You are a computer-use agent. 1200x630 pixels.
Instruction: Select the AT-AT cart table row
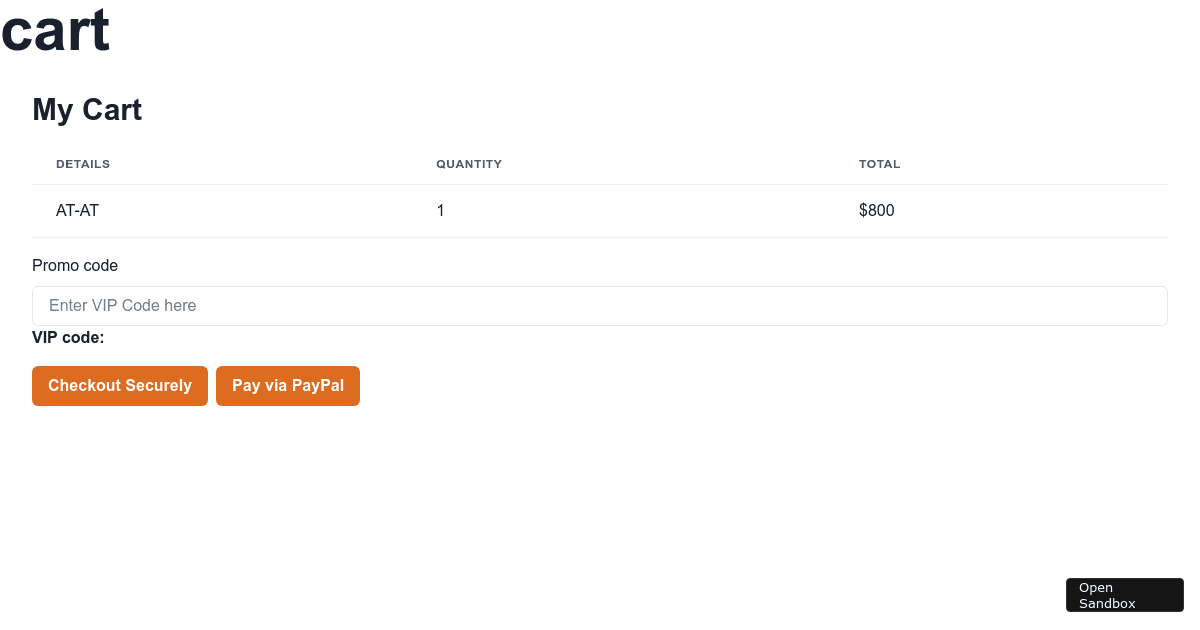pyautogui.click(x=600, y=211)
